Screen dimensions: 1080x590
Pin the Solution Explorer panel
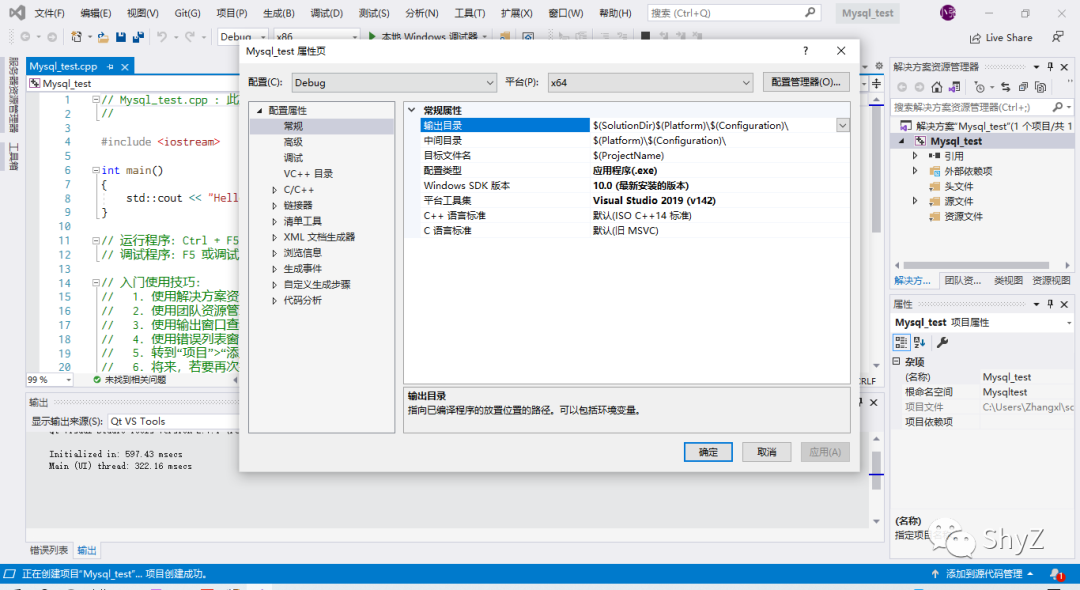pos(1050,67)
